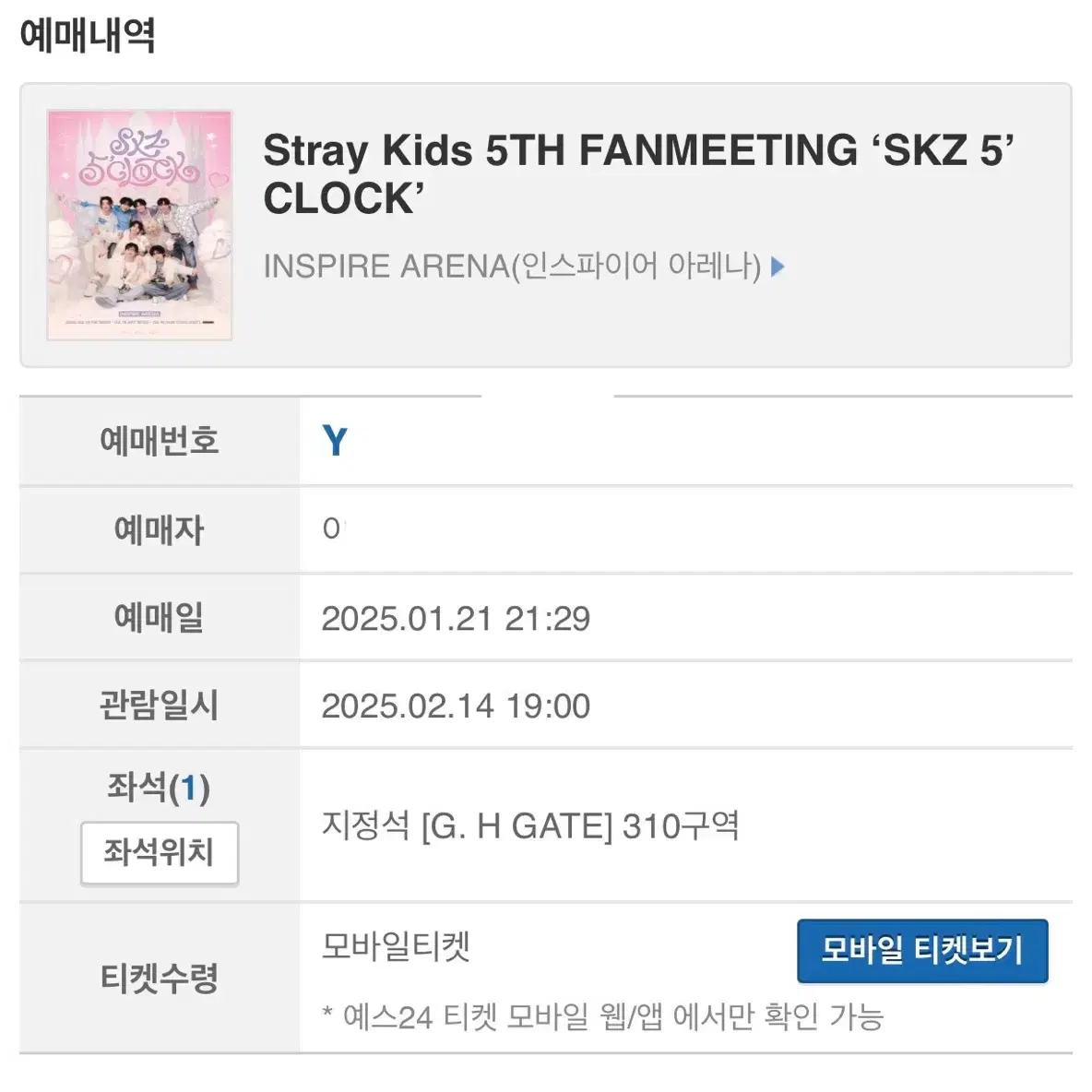Screen dimensions: 1092x1092
Task: Click the booking date 2025.01.21 21:29
Action: coord(456,618)
